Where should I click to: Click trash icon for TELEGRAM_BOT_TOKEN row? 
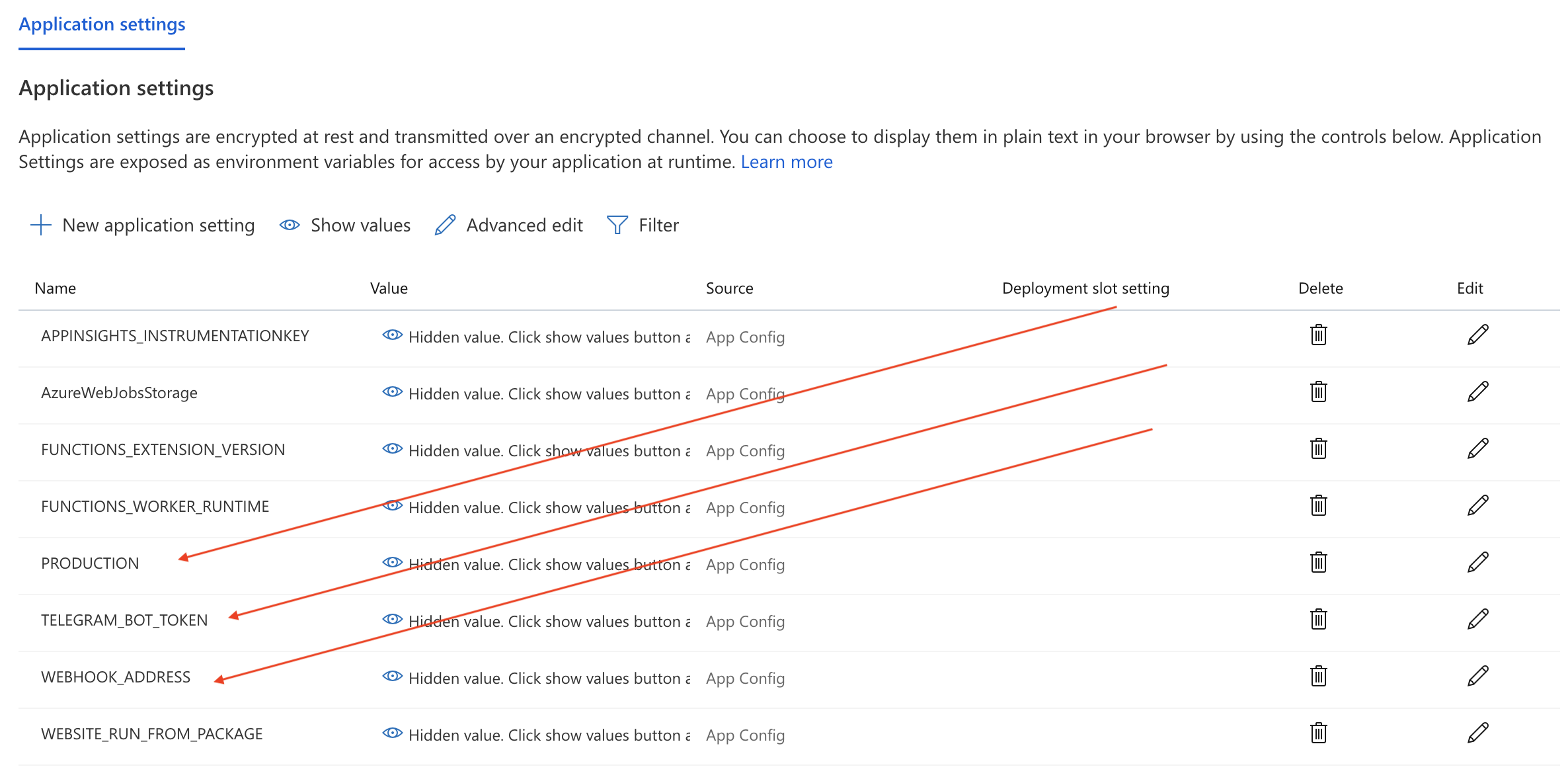pyautogui.click(x=1318, y=620)
